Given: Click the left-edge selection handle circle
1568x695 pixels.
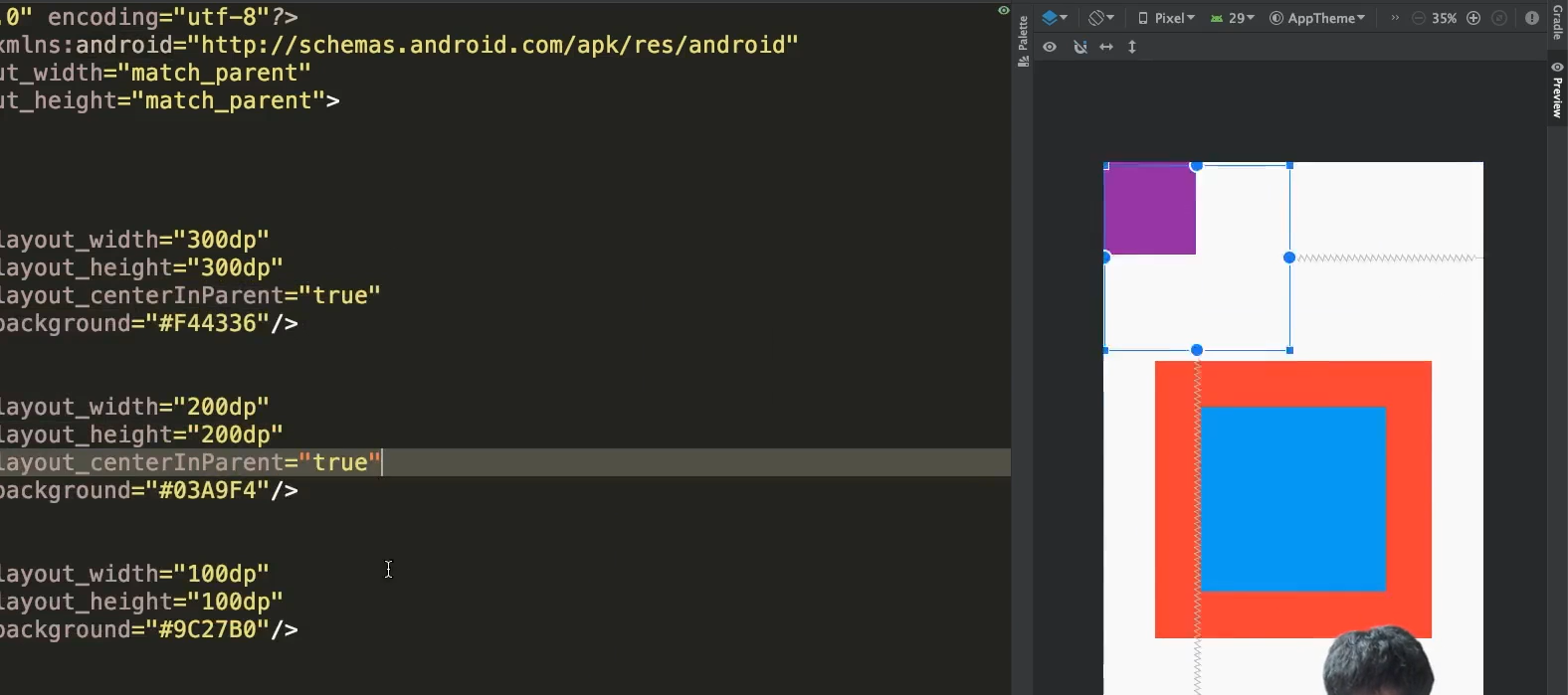Looking at the screenshot, I should click(x=1106, y=258).
